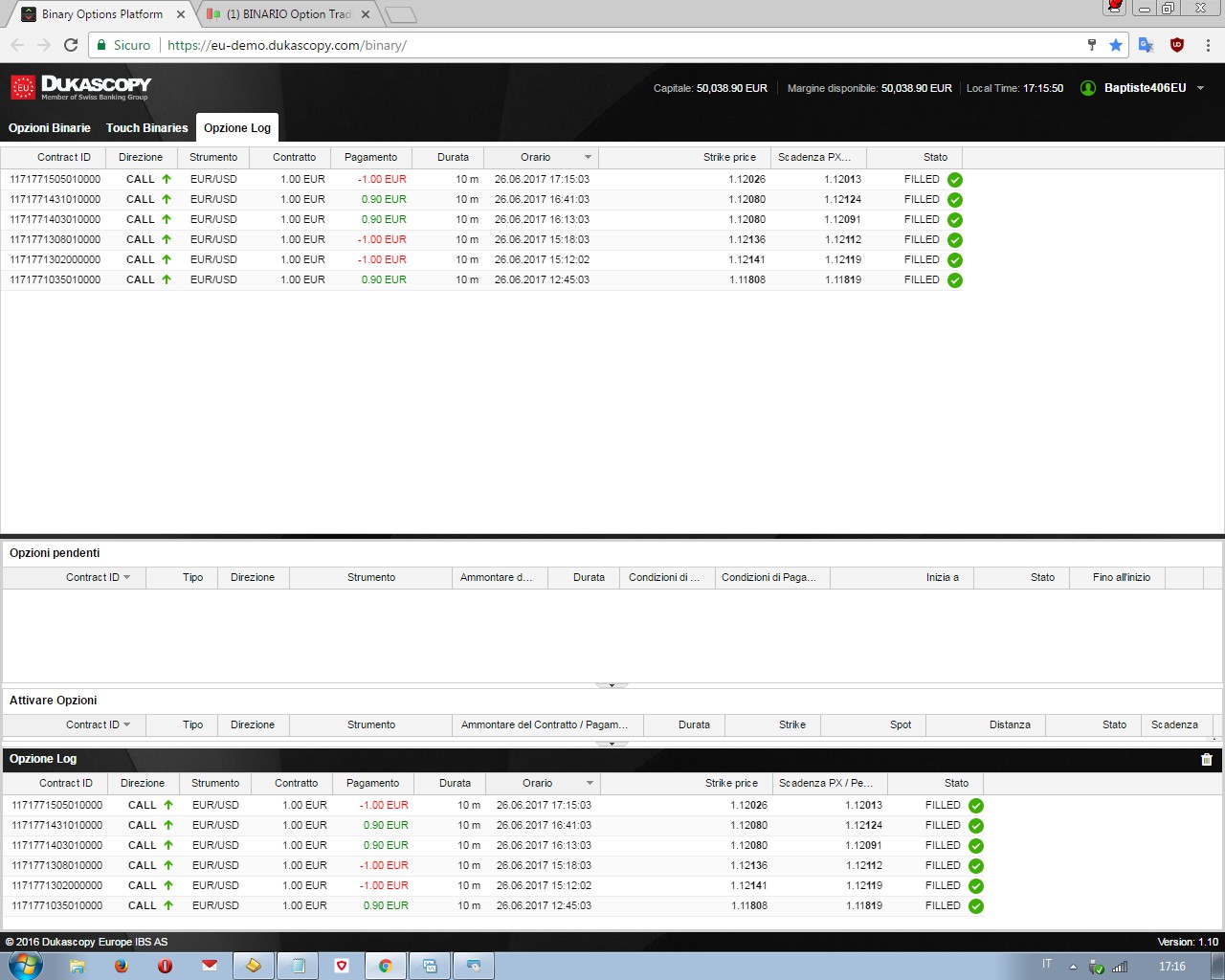The width and height of the screenshot is (1225, 980).
Task: Click Contract ID sort arrow in Attivare Opzioni
Action: coord(126,724)
